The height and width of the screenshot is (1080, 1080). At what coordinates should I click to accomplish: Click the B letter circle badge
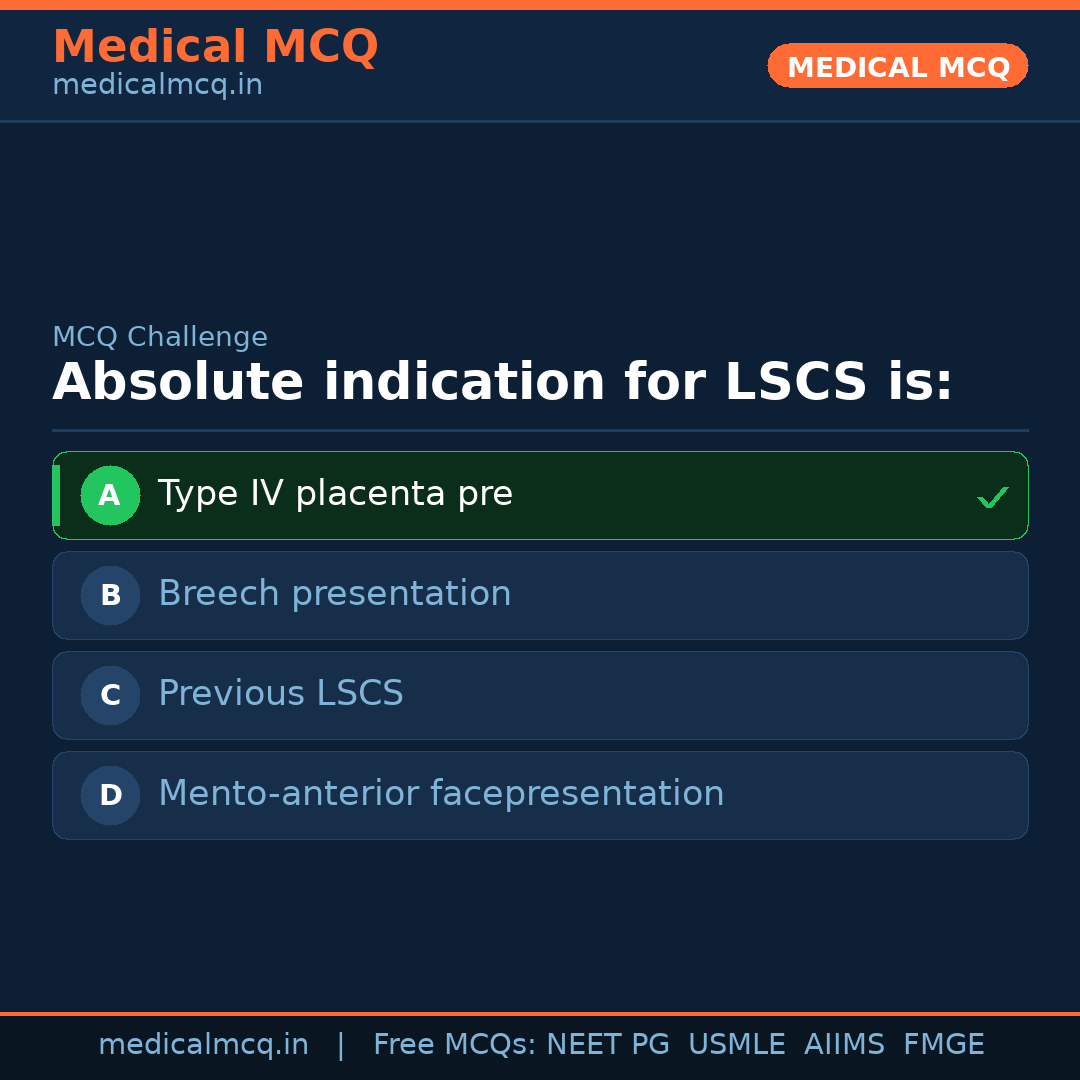click(x=110, y=595)
